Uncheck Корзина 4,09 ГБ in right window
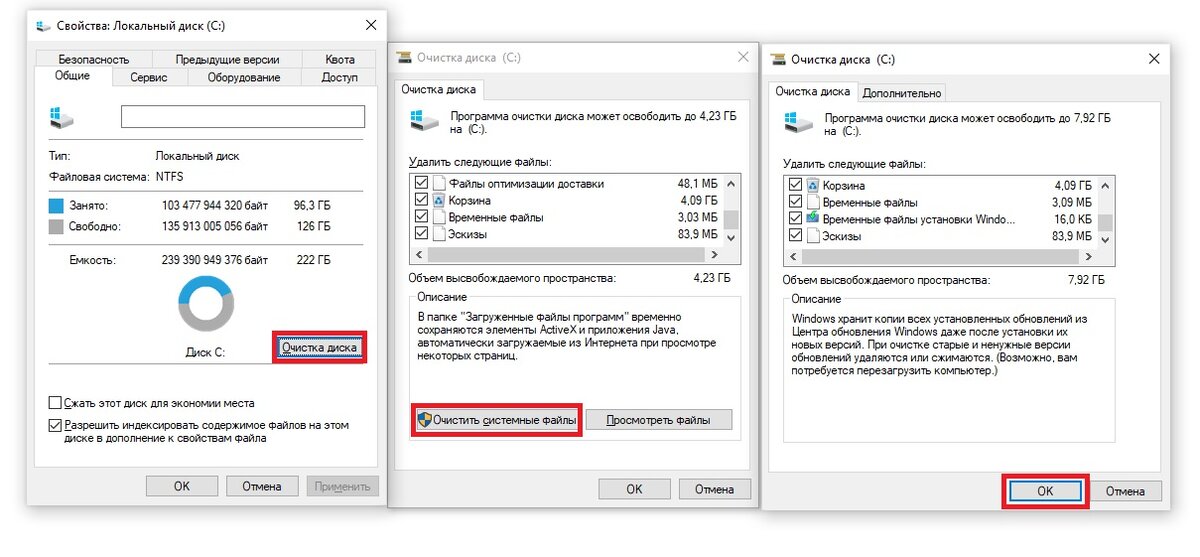Screen dimensions: 1200x557 click(x=795, y=185)
